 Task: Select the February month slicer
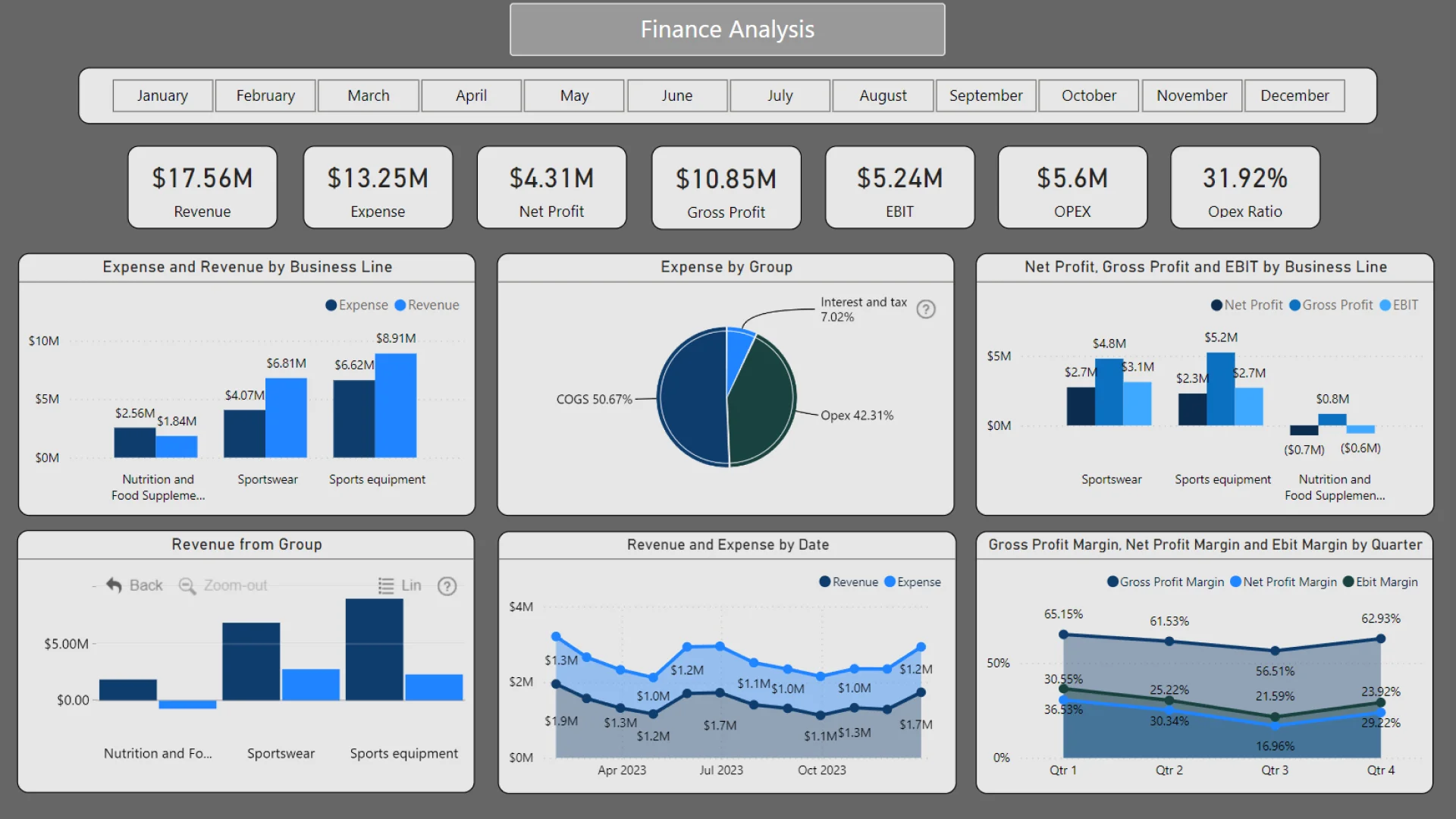click(265, 96)
